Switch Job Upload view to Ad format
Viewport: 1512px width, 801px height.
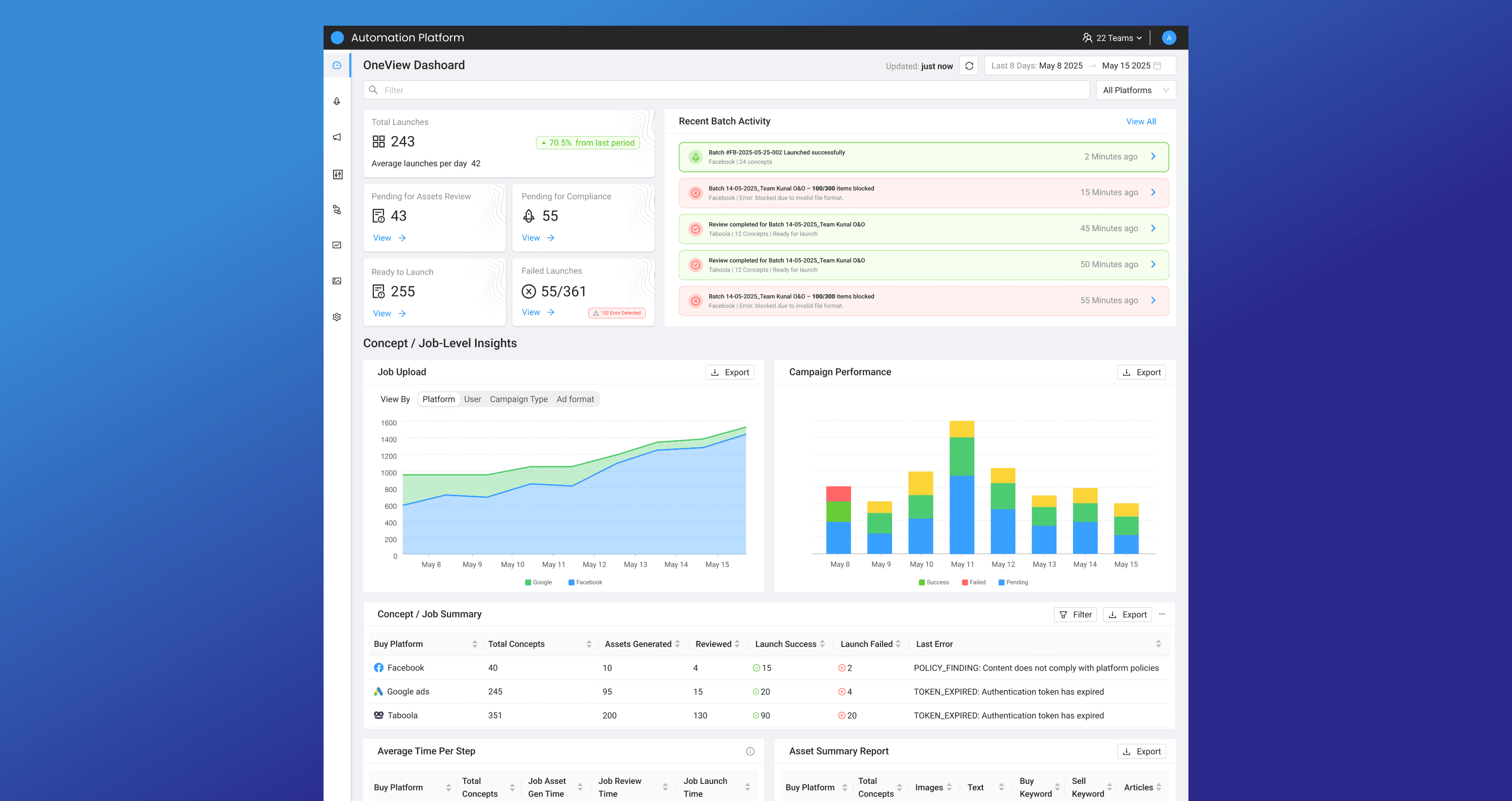[575, 399]
